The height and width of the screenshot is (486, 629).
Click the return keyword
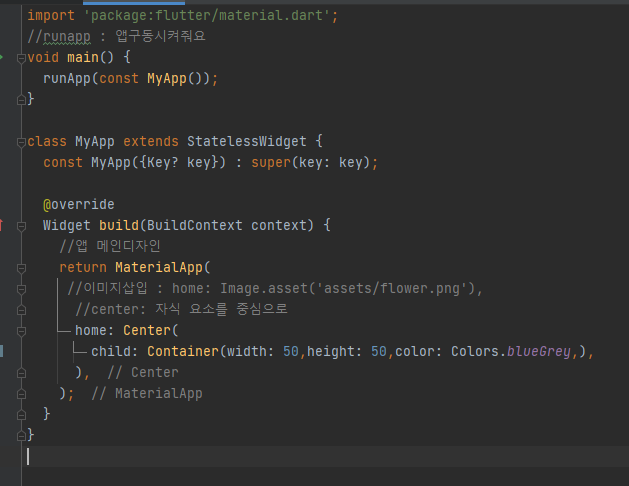(x=83, y=267)
